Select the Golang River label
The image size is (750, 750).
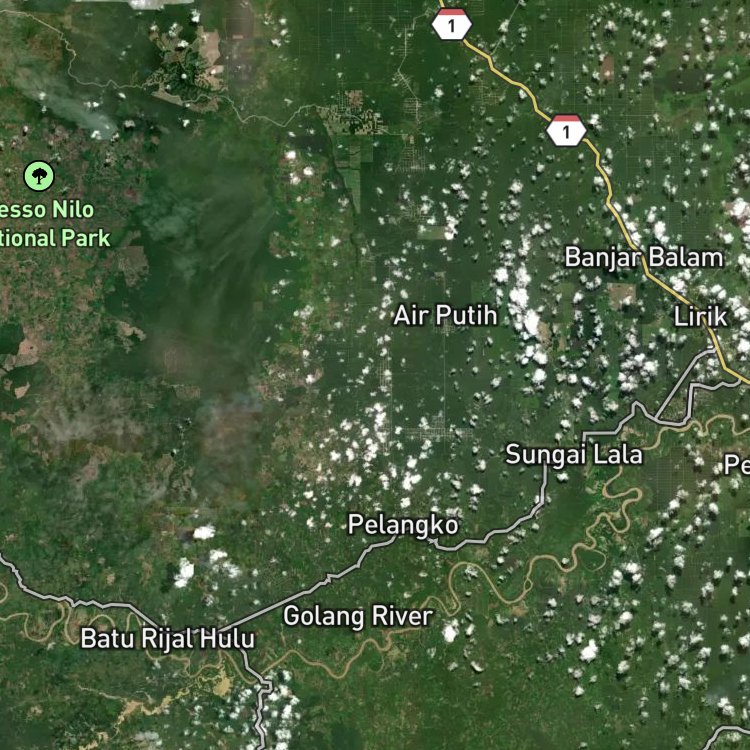click(x=358, y=616)
